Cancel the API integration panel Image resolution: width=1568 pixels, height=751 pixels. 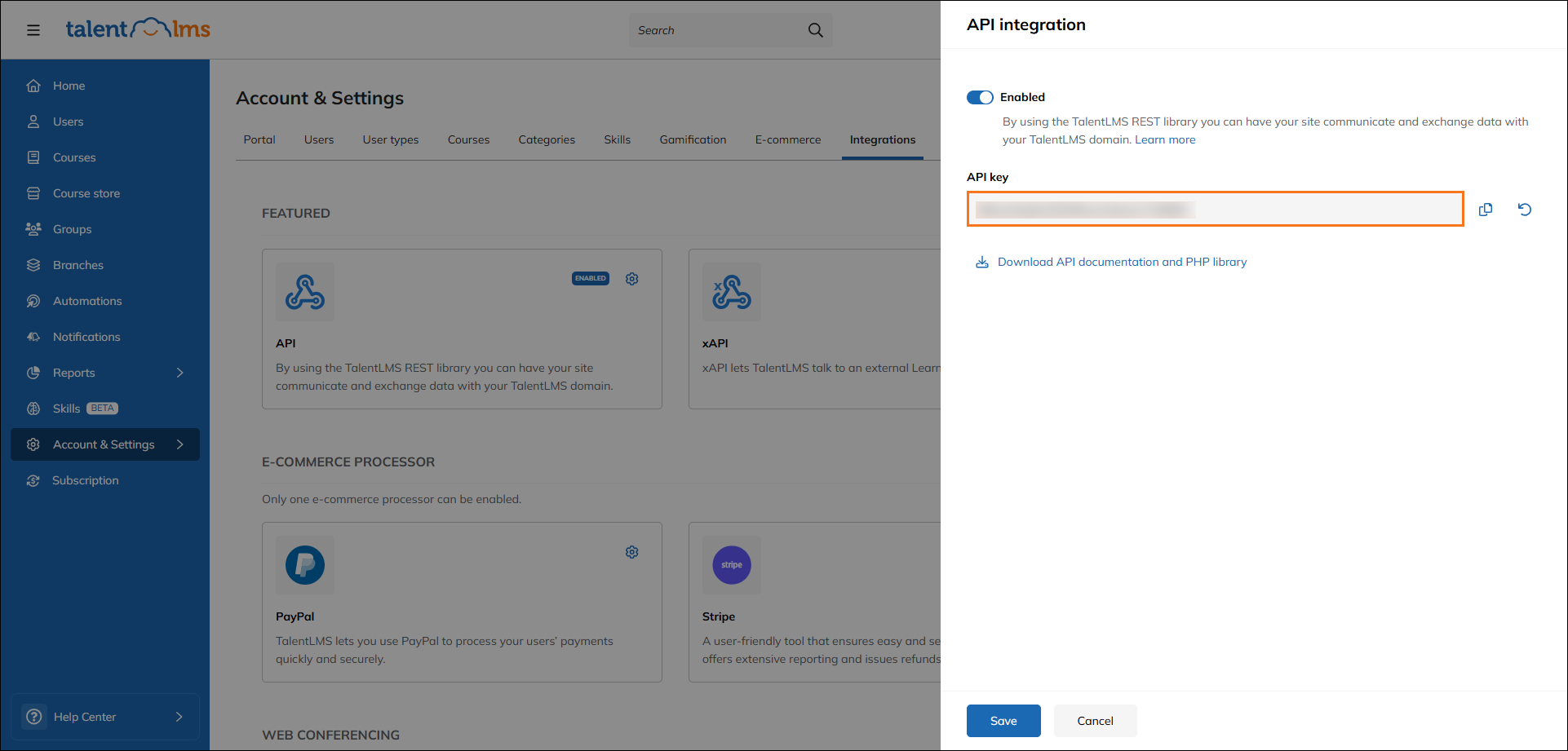pos(1095,721)
